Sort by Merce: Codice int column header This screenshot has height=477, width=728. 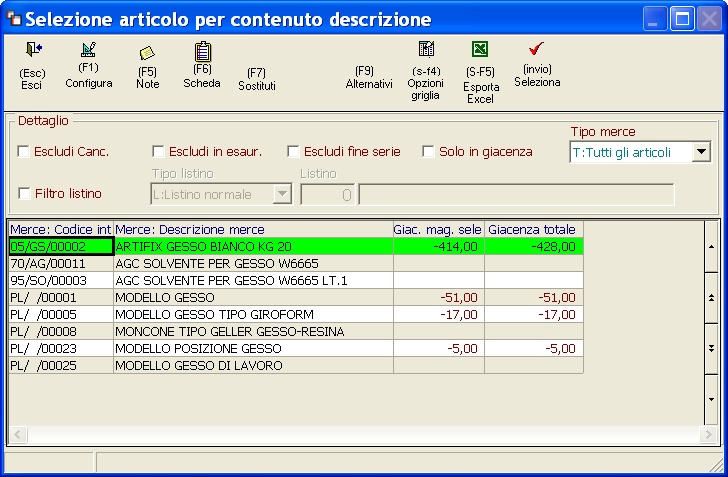61,229
